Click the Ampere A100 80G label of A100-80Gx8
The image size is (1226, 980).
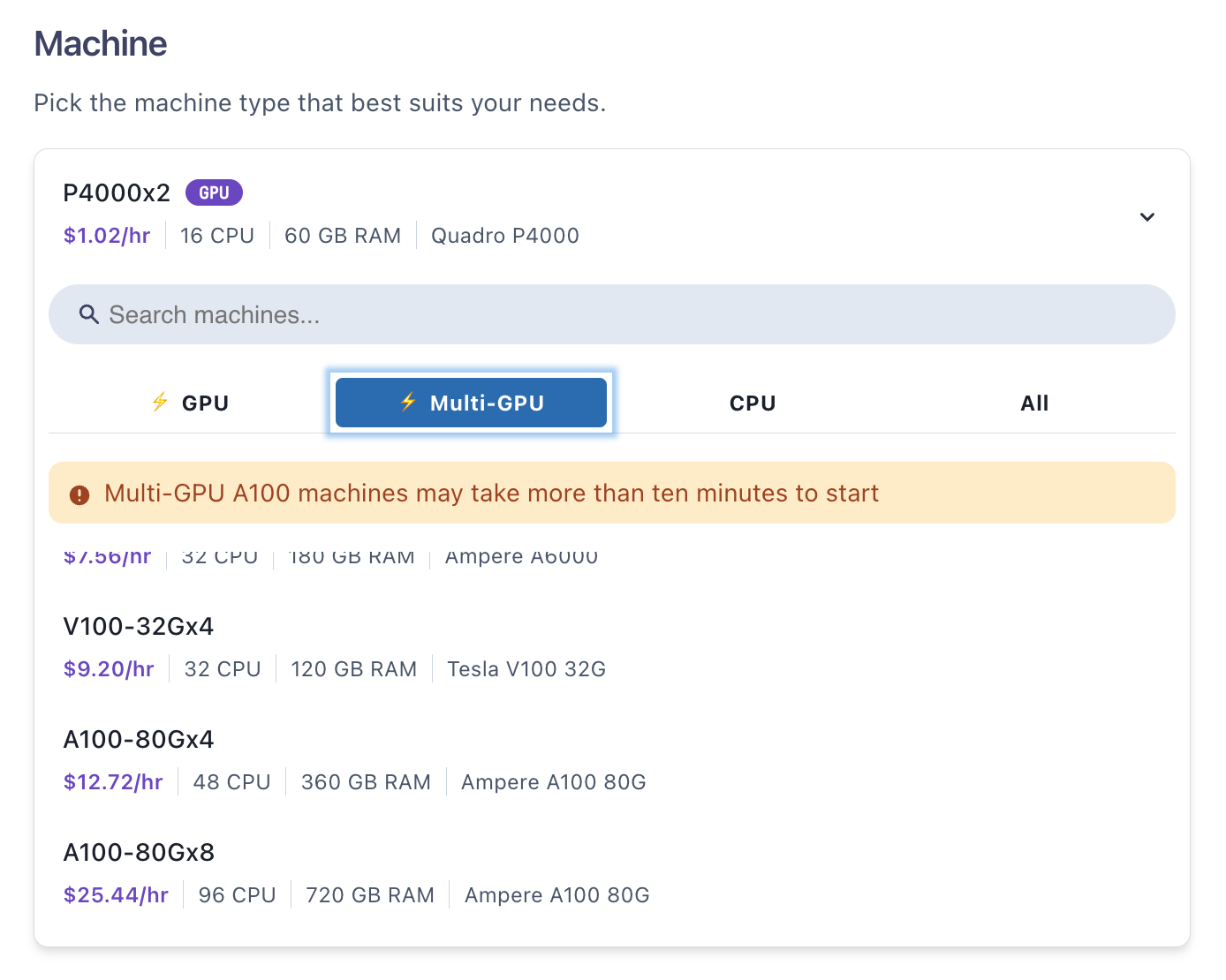coord(557,895)
